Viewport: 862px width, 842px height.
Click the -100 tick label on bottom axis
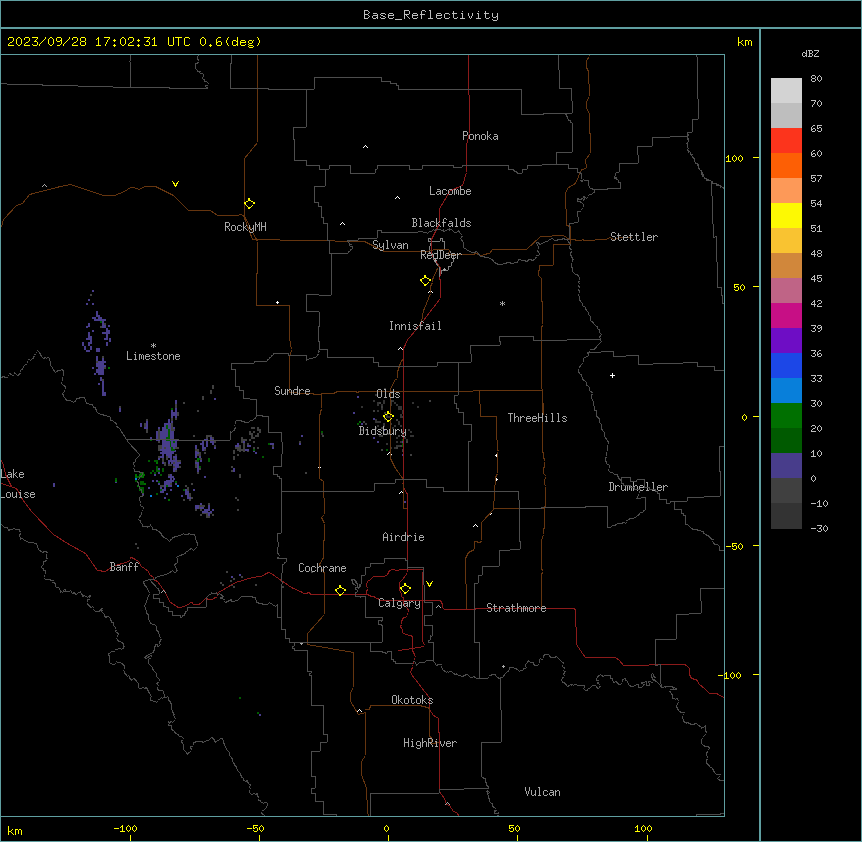(x=125, y=828)
